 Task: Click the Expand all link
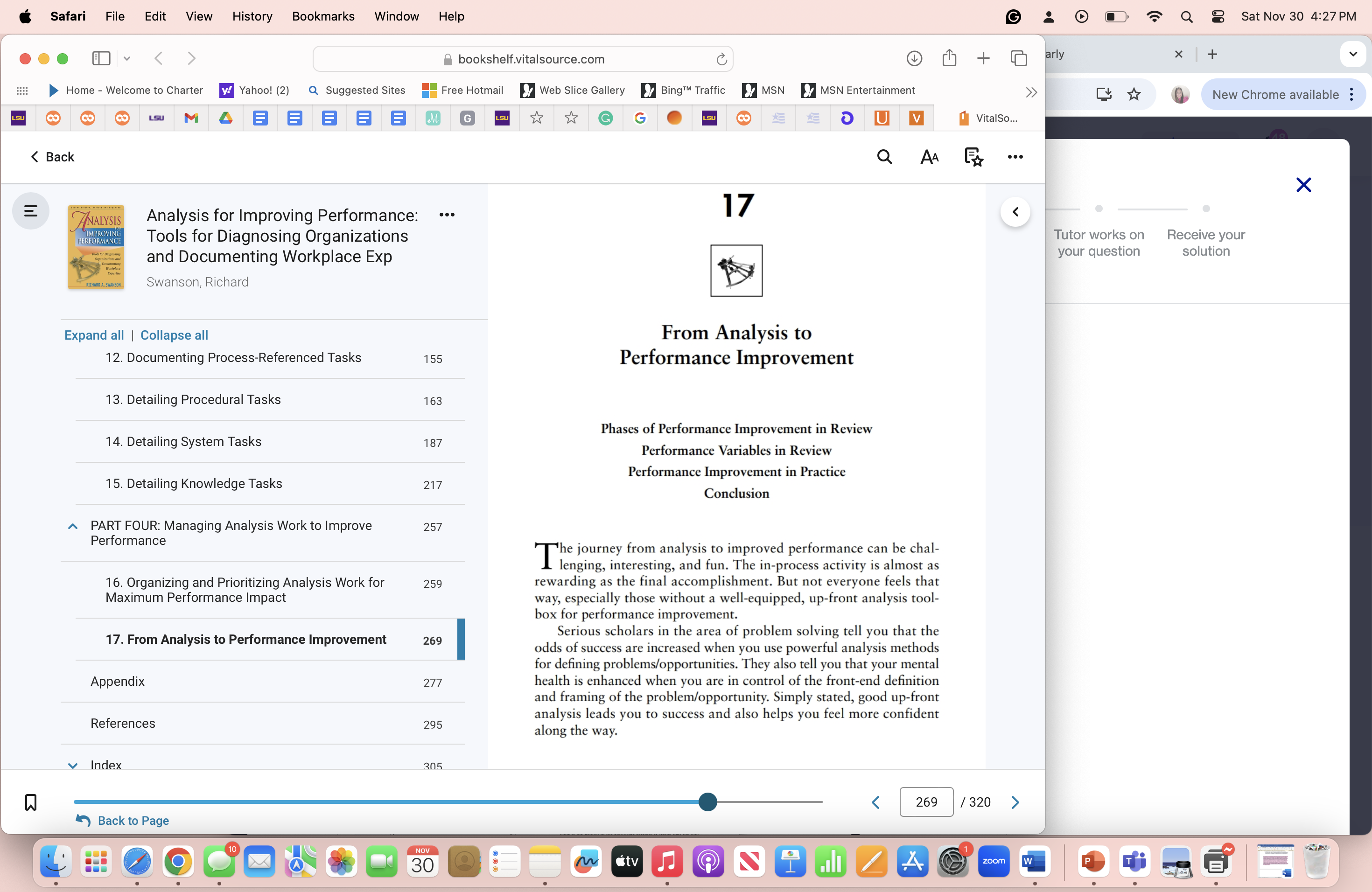(x=93, y=335)
